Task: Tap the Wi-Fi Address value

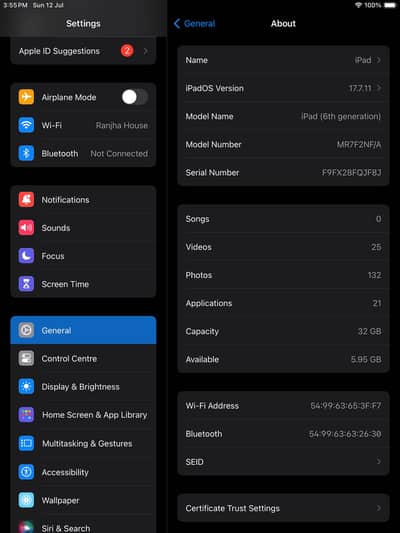Action: click(x=346, y=406)
